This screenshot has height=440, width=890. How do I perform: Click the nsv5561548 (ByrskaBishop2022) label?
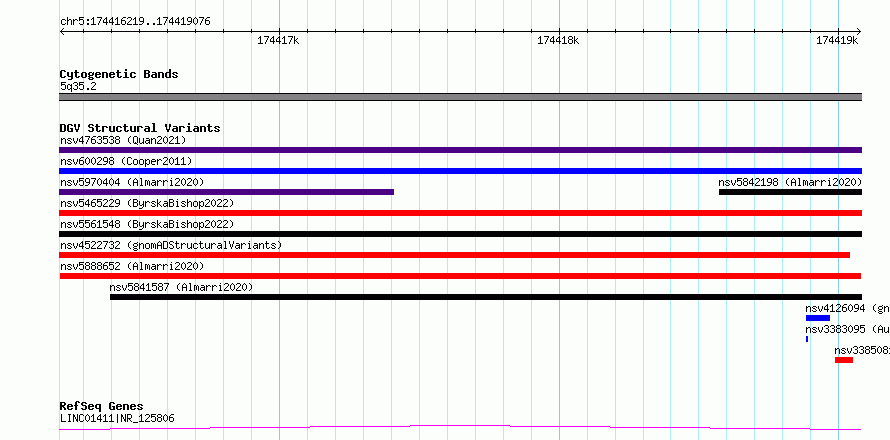(146, 224)
